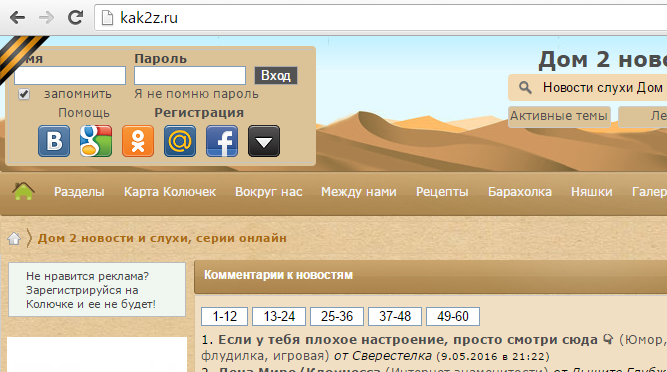Open the Активные темы button
Image resolution: width=667 pixels, height=372 pixels.
click(559, 116)
